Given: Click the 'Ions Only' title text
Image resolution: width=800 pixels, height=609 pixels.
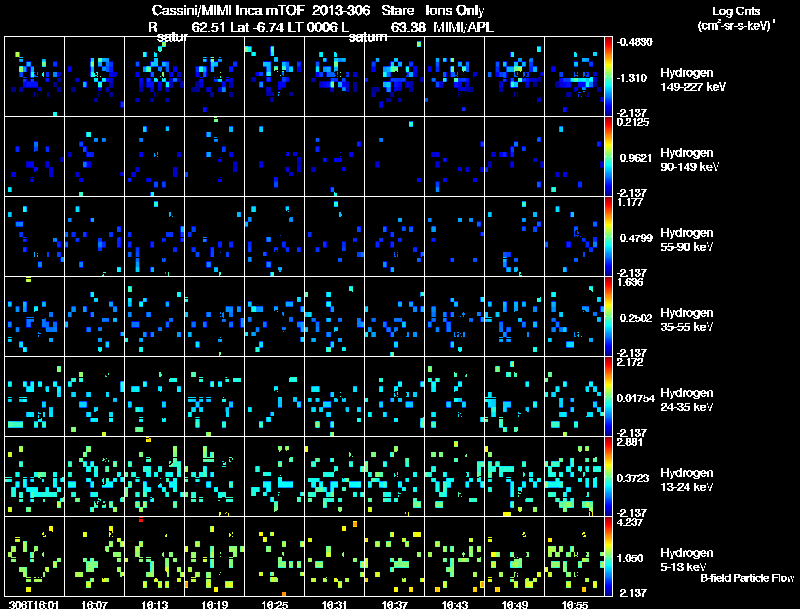Looking at the screenshot, I should (x=454, y=11).
